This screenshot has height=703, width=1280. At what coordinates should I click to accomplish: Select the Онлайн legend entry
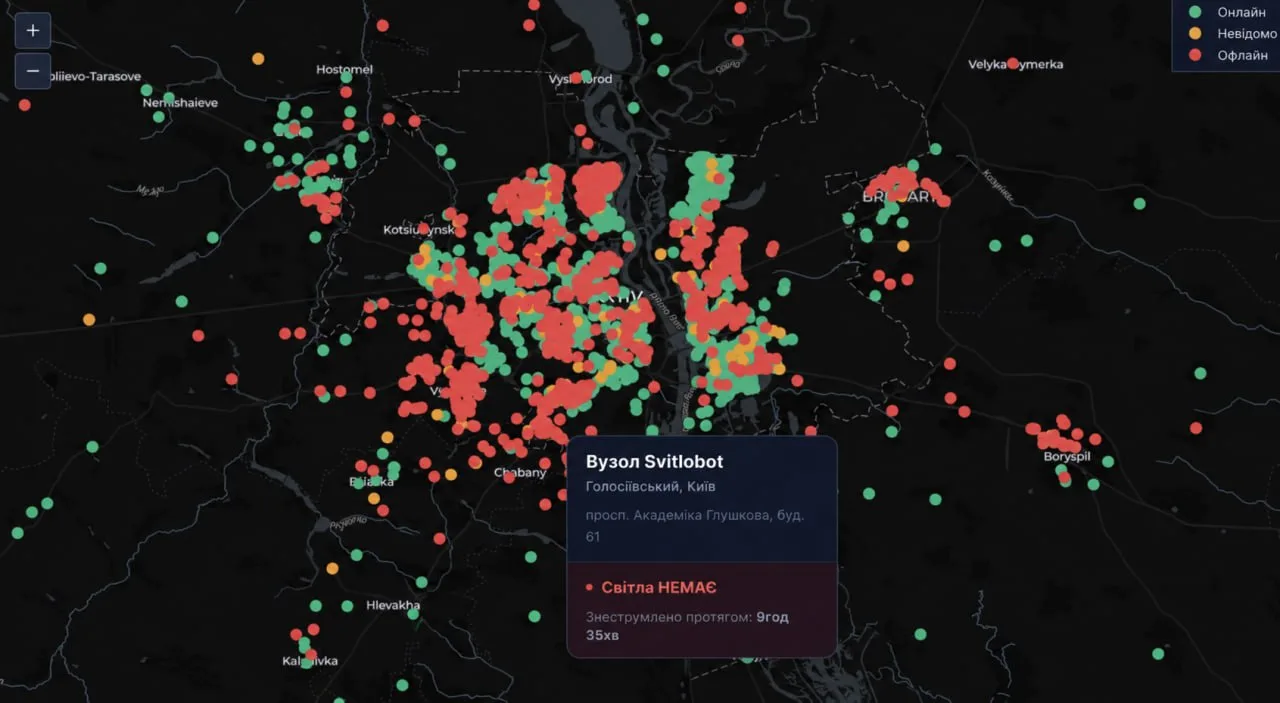(x=1230, y=12)
